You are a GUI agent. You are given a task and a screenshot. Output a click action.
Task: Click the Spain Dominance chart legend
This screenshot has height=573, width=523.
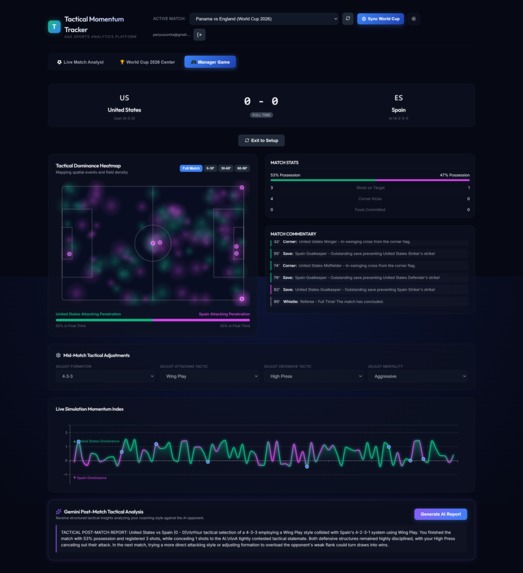90,478
